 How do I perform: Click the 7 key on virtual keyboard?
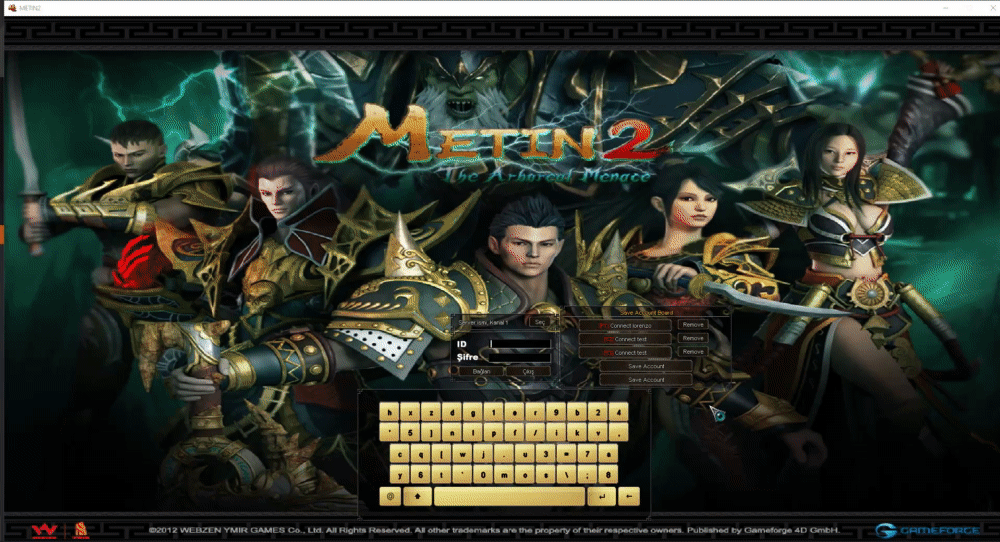tap(587, 453)
